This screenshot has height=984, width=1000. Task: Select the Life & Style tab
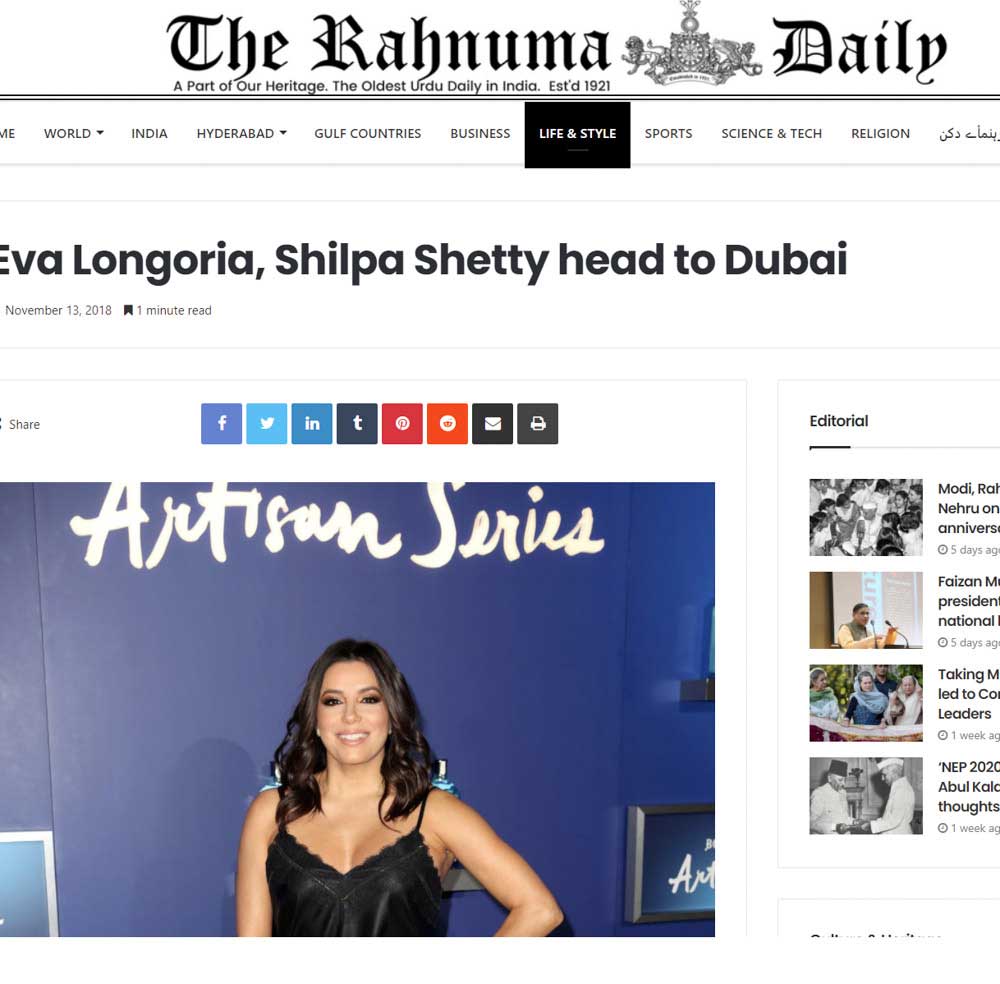click(x=577, y=135)
